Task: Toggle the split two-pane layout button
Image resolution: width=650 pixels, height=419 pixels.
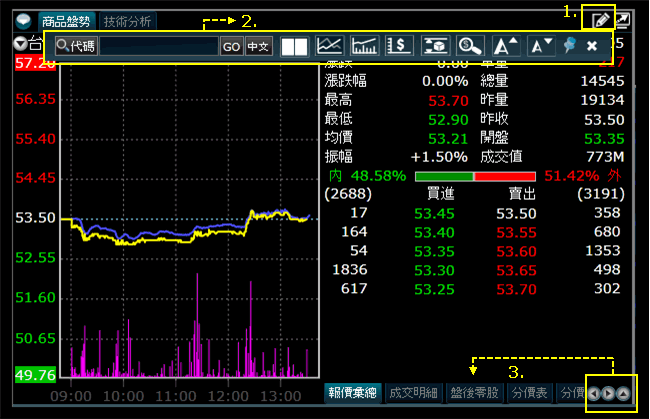Action: point(294,46)
